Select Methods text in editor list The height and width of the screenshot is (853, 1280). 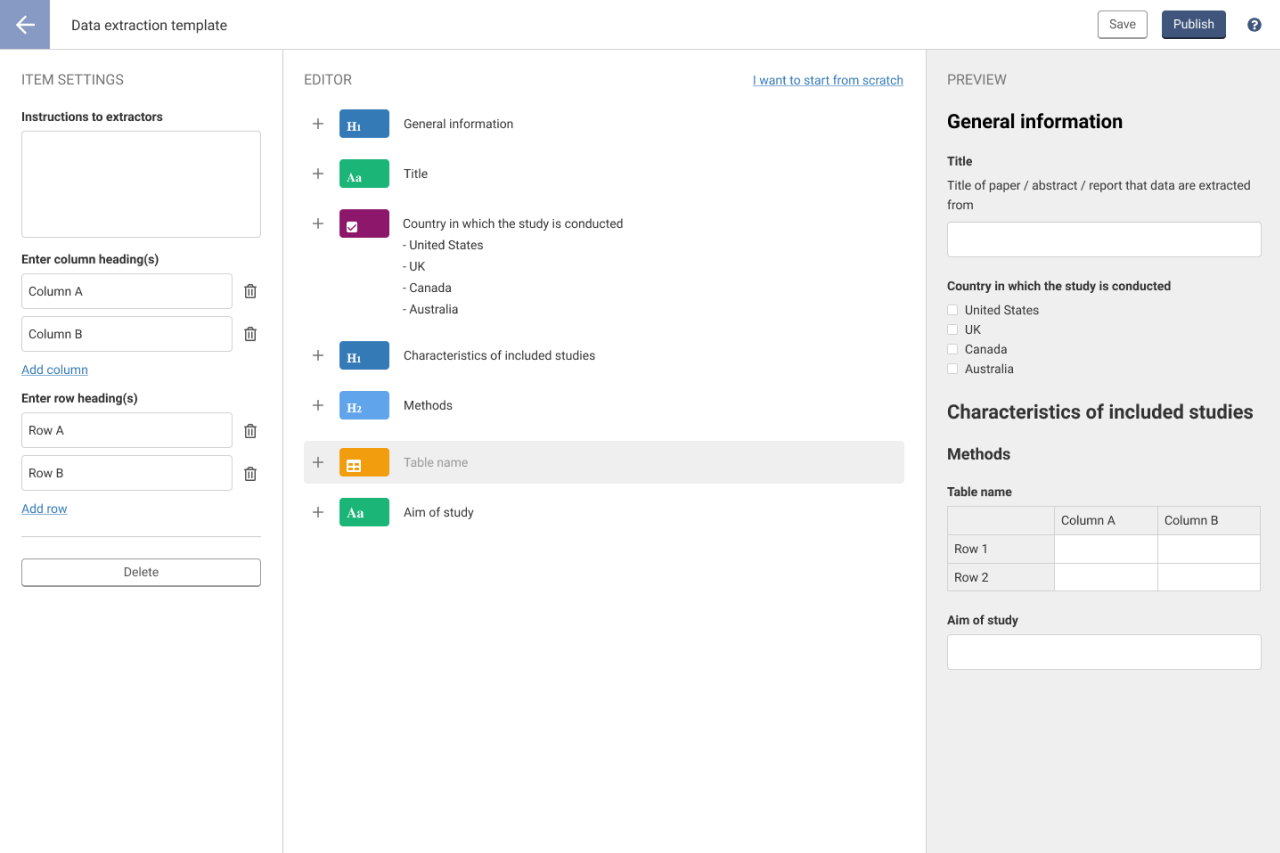click(x=428, y=406)
